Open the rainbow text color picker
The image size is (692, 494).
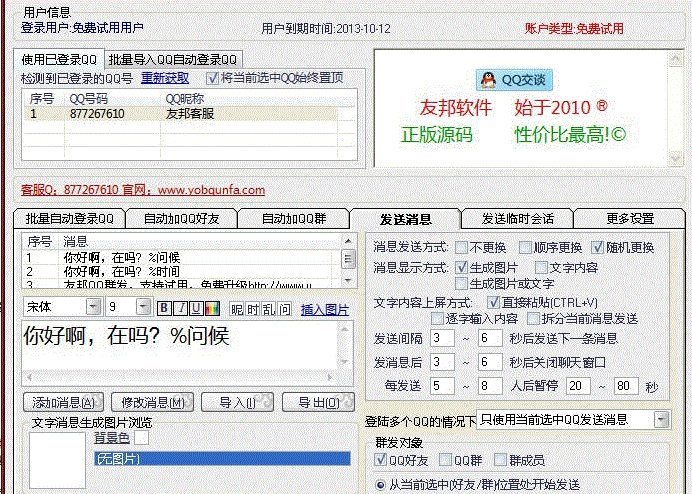click(212, 308)
